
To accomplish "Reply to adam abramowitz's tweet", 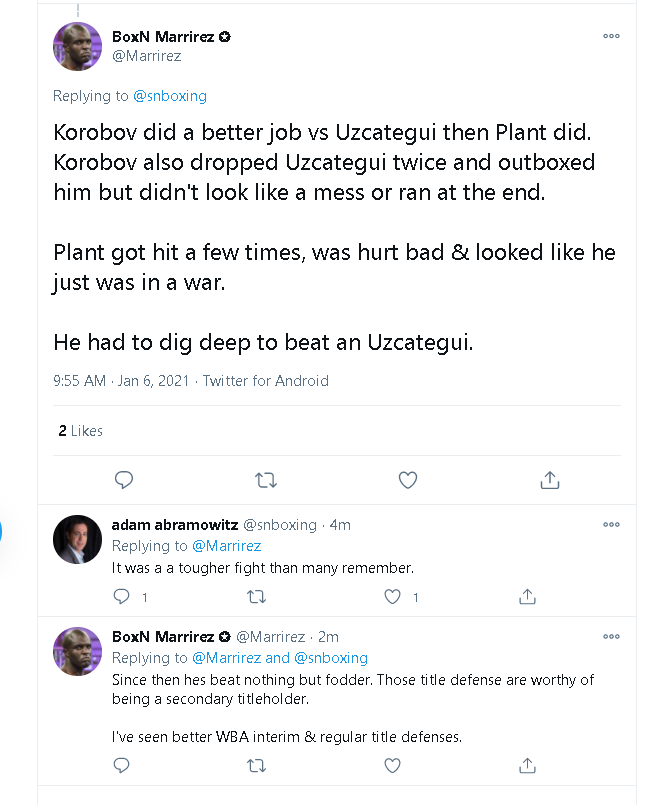I will coord(122,596).
